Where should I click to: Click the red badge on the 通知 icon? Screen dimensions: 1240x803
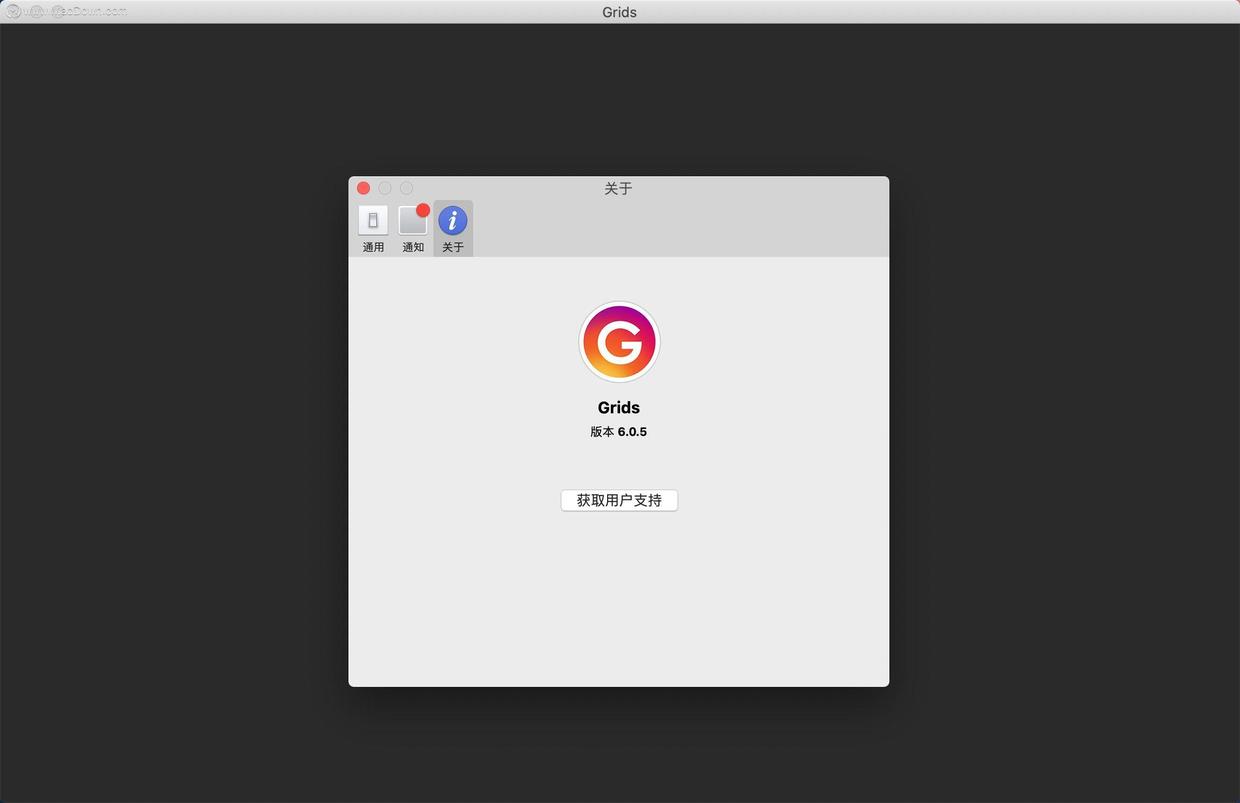point(423,210)
